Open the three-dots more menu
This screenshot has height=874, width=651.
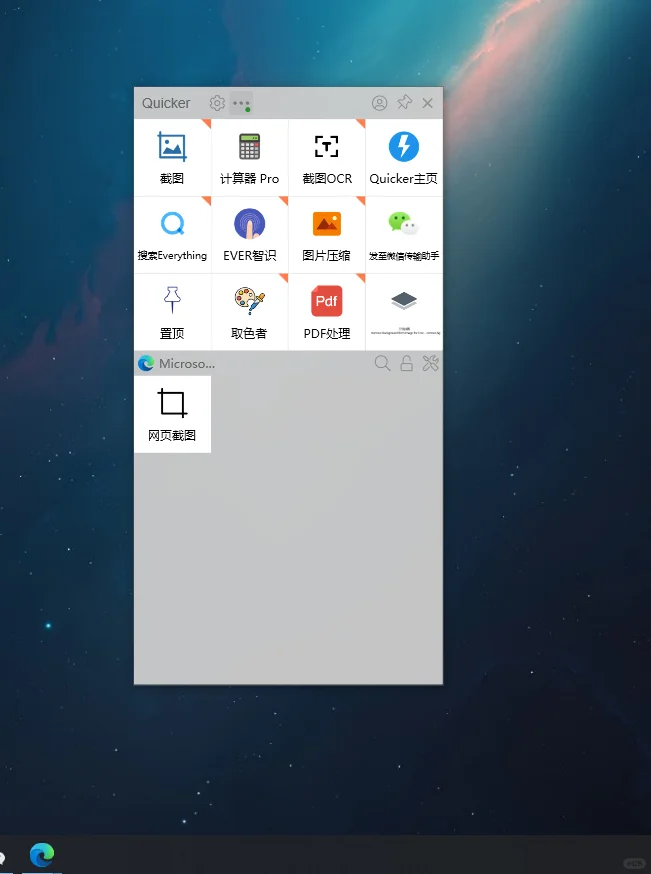pos(241,103)
